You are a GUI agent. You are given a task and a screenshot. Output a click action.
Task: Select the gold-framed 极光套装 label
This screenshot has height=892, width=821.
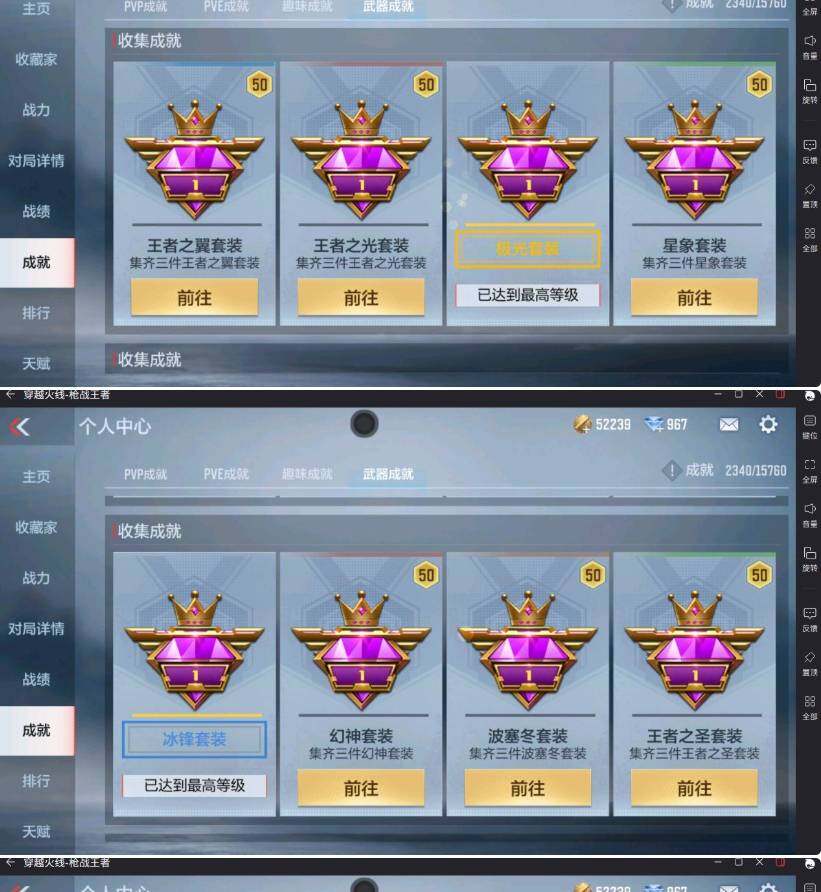[527, 249]
